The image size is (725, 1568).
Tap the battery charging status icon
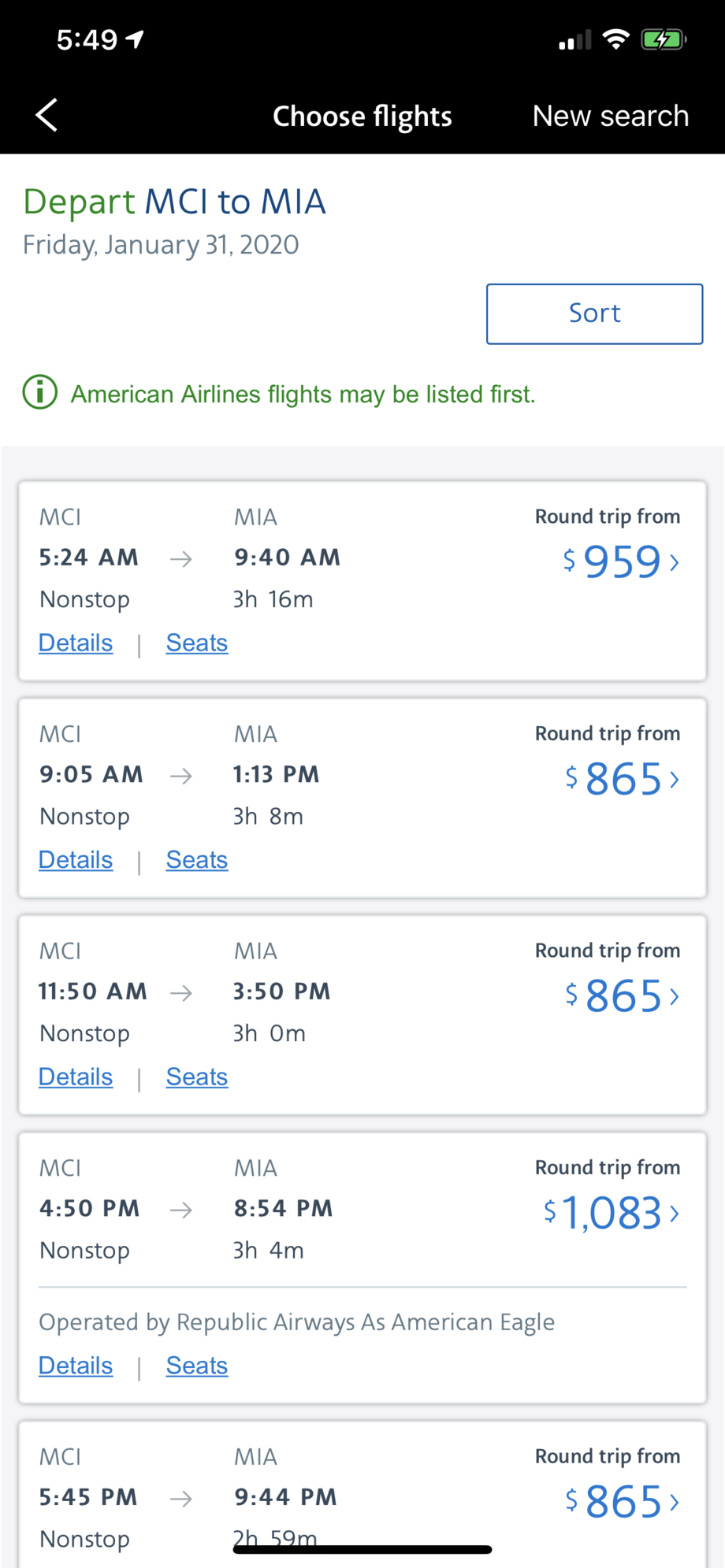click(664, 39)
